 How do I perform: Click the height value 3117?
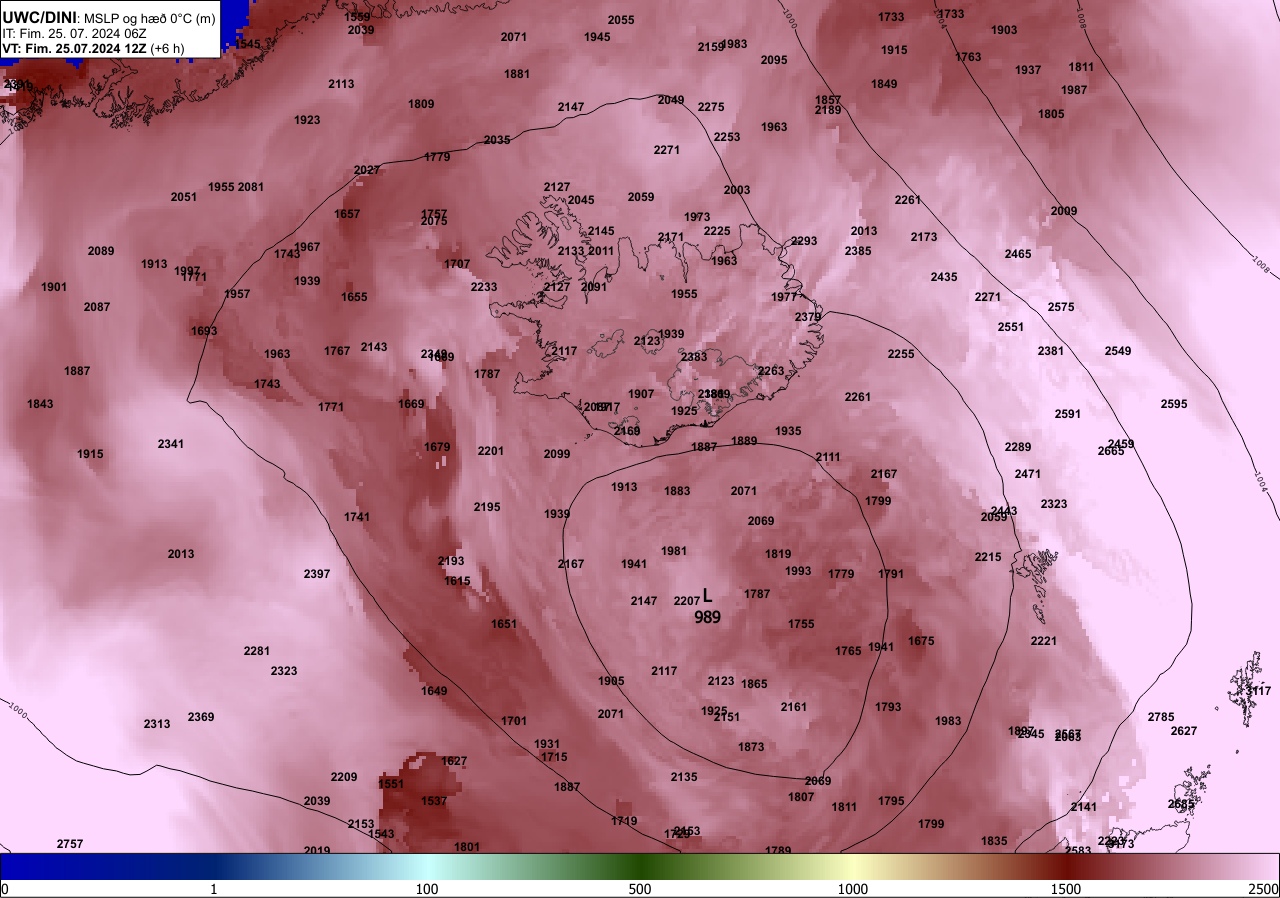click(x=1258, y=691)
